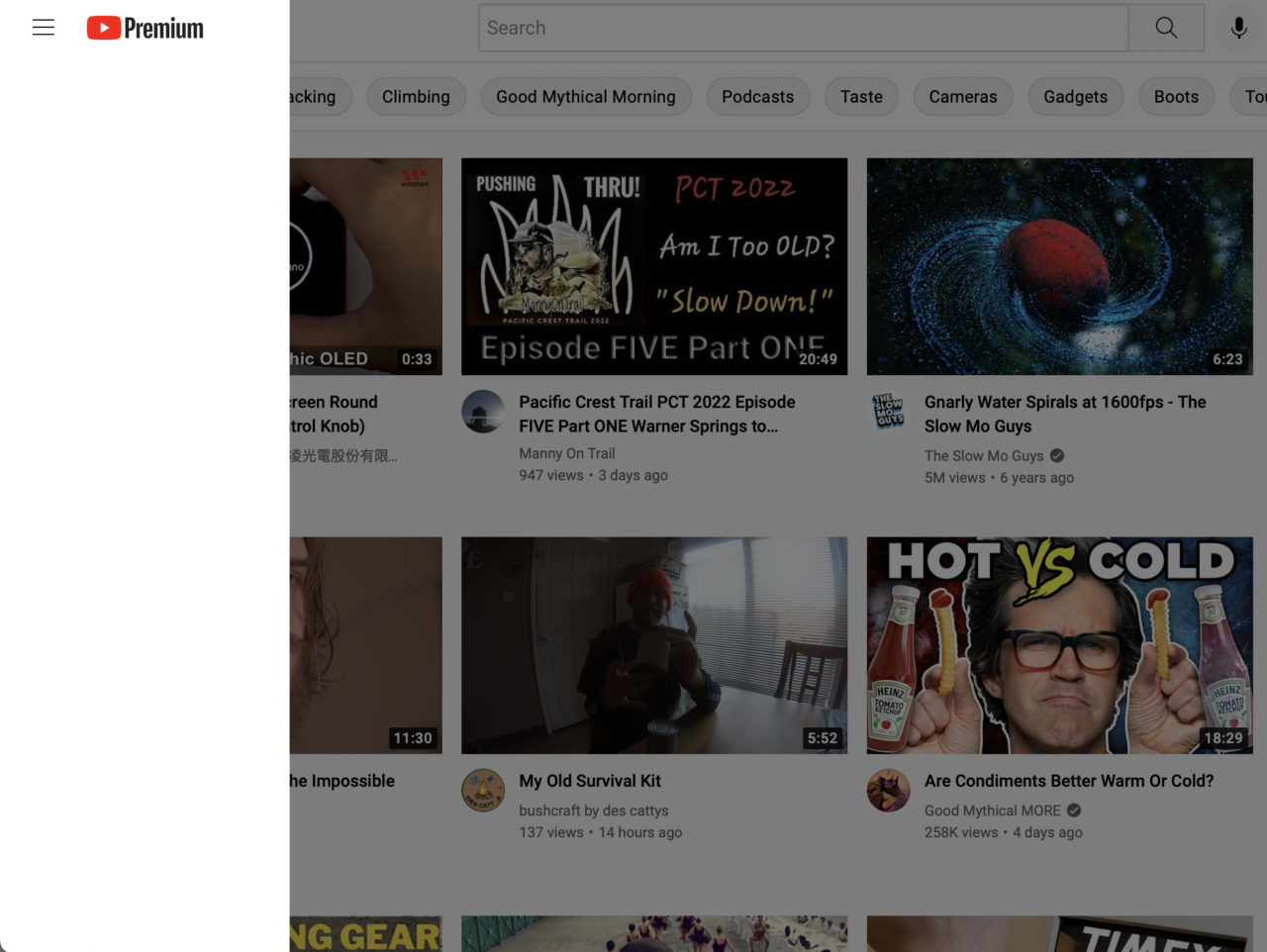The image size is (1267, 952).
Task: Select the Gadgets filter chip
Action: [x=1075, y=97]
